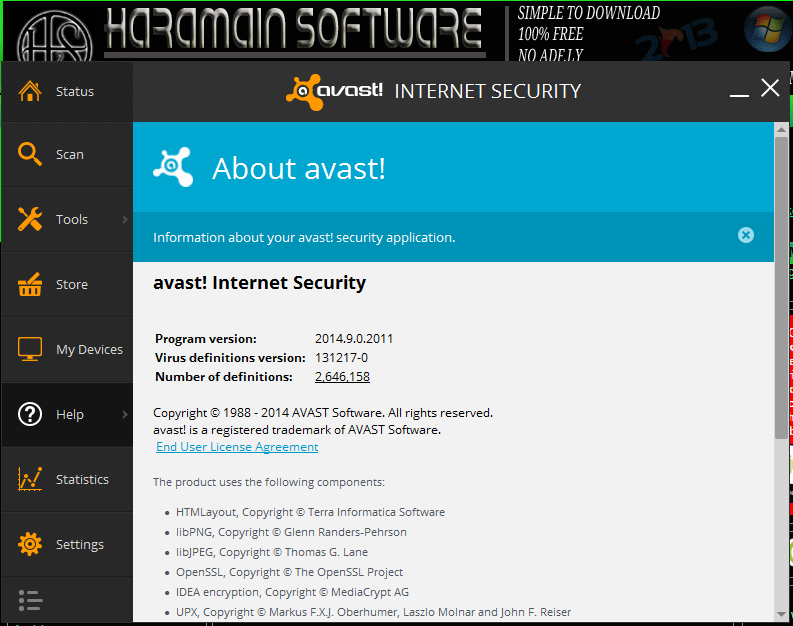The height and width of the screenshot is (626, 793).
Task: Click the OpenSSL copyright entry
Action: pyautogui.click(x=289, y=572)
